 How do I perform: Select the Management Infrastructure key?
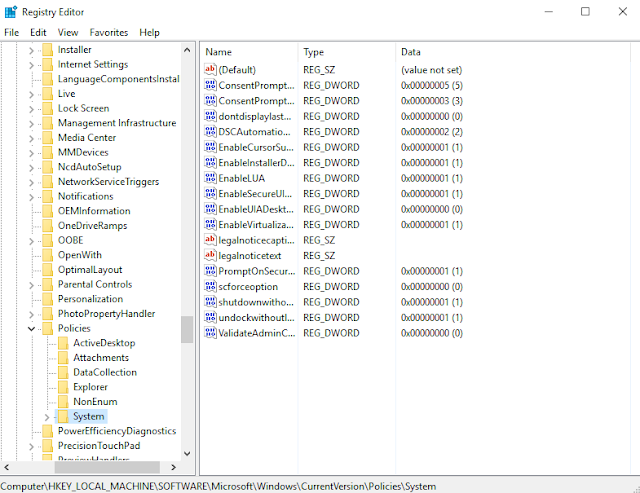(117, 123)
